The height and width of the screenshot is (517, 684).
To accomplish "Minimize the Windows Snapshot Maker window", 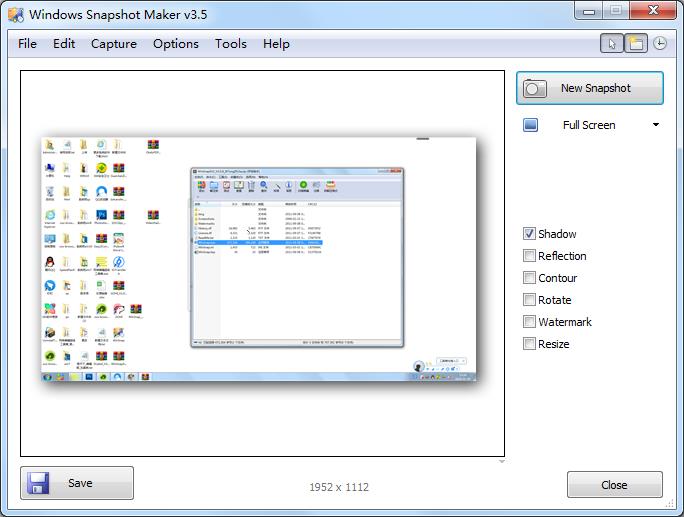I will coord(589,11).
